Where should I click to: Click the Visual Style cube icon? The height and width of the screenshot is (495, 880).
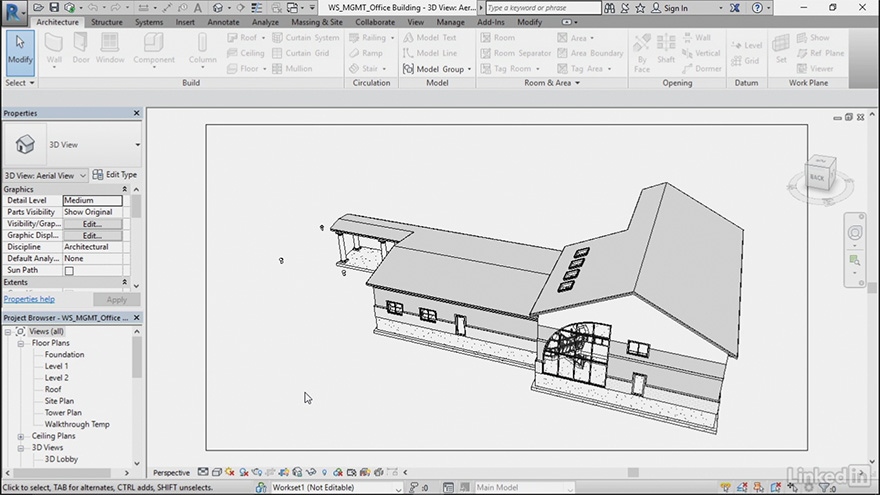pyautogui.click(x=217, y=473)
